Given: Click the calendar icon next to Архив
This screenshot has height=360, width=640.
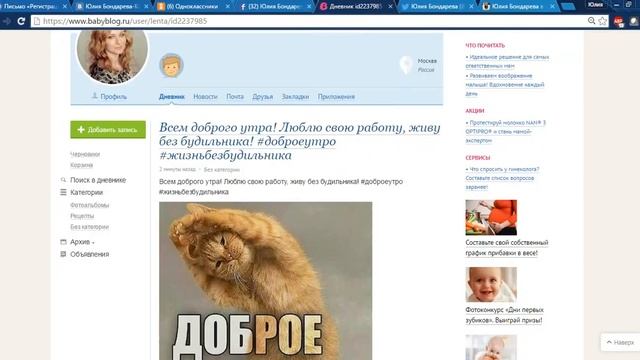Looking at the screenshot, I should (63, 242).
